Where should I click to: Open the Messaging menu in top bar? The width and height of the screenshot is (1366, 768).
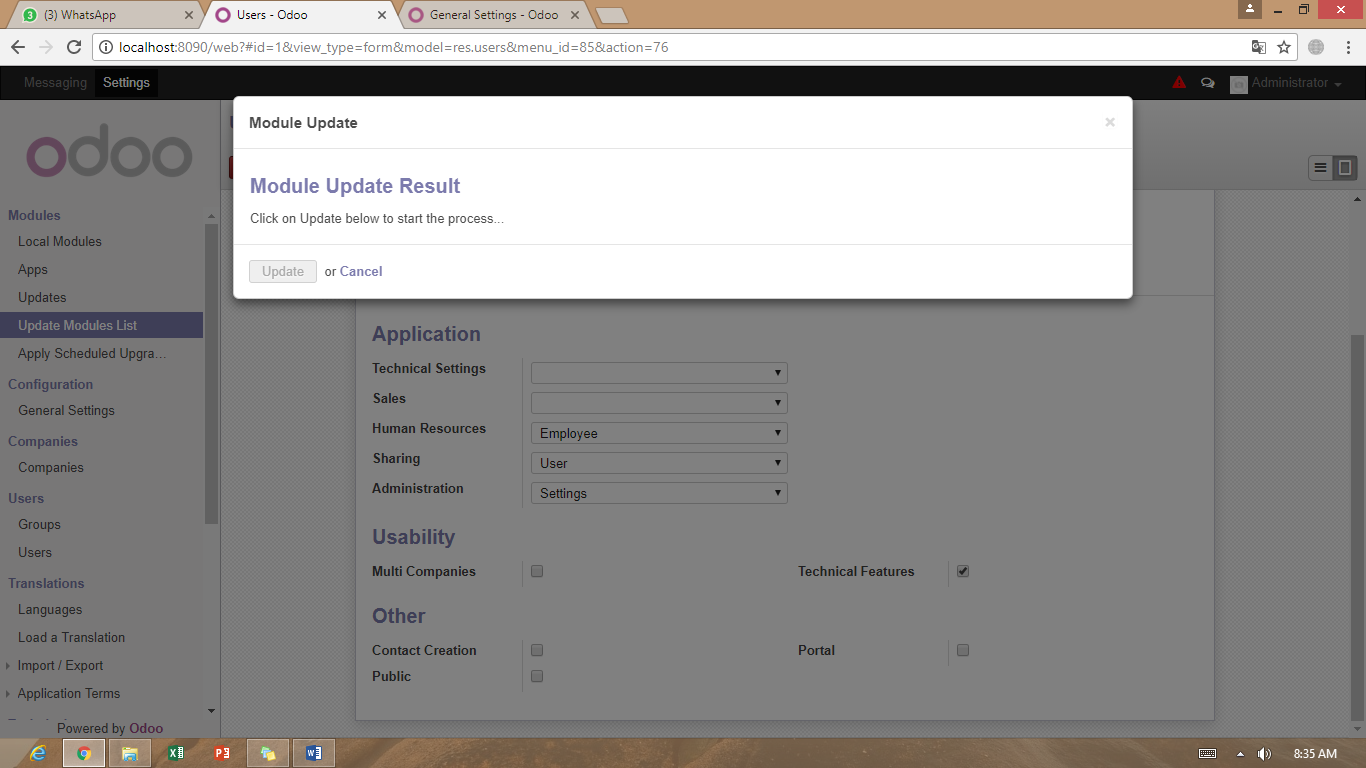55,83
